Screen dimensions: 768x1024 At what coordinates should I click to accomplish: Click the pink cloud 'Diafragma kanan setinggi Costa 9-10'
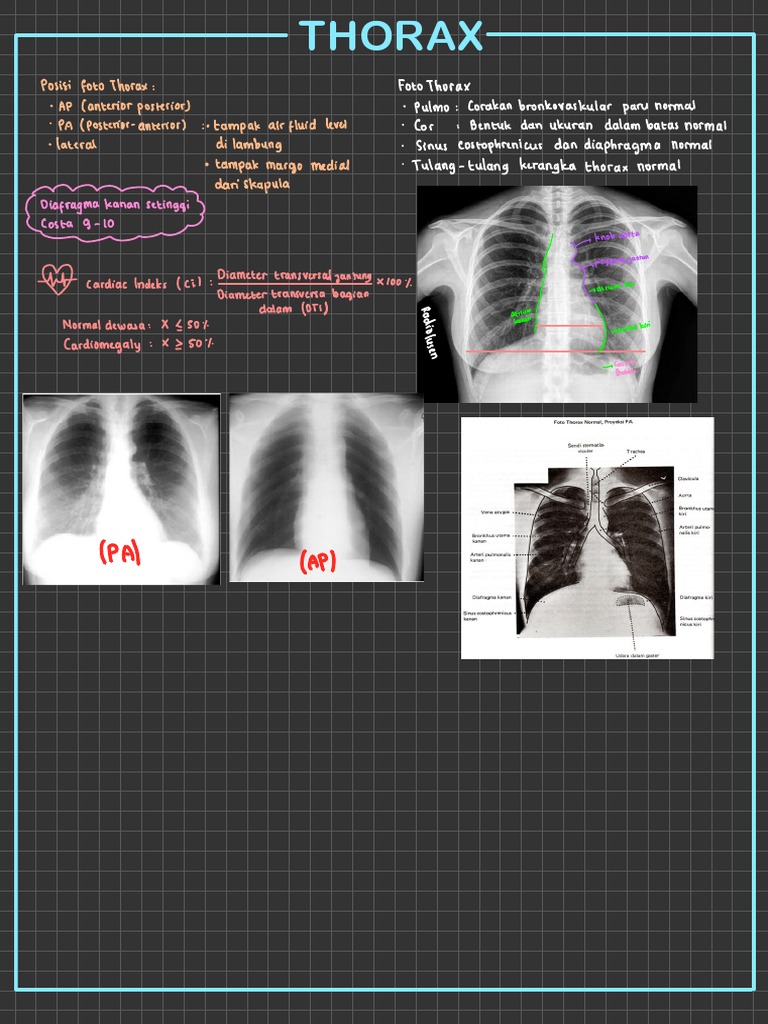115,214
